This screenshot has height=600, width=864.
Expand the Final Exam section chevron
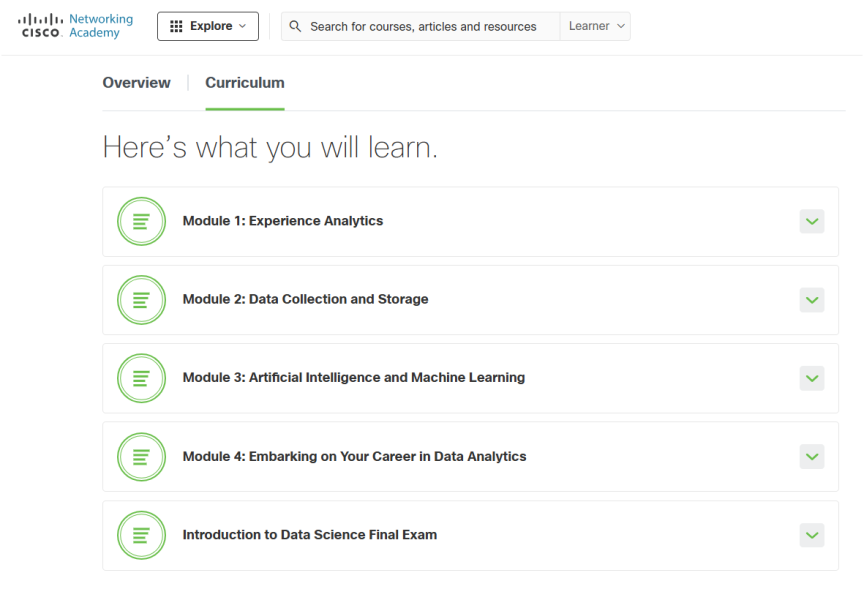click(x=812, y=535)
